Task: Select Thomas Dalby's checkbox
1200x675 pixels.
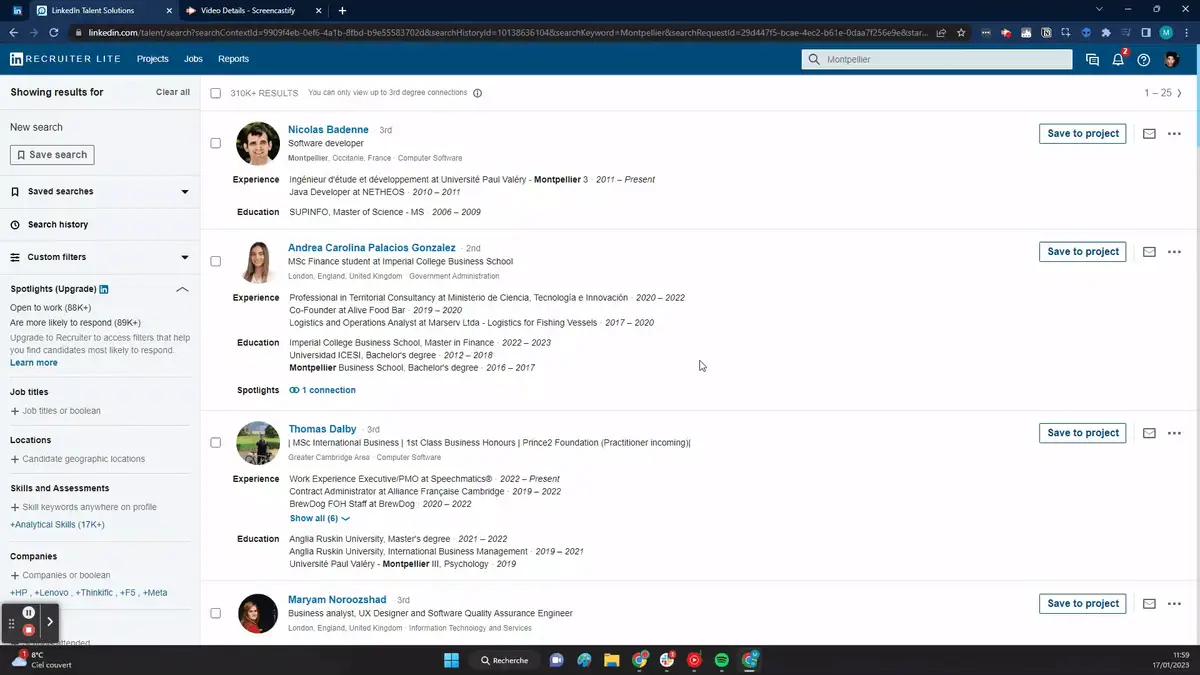Action: 215,442
